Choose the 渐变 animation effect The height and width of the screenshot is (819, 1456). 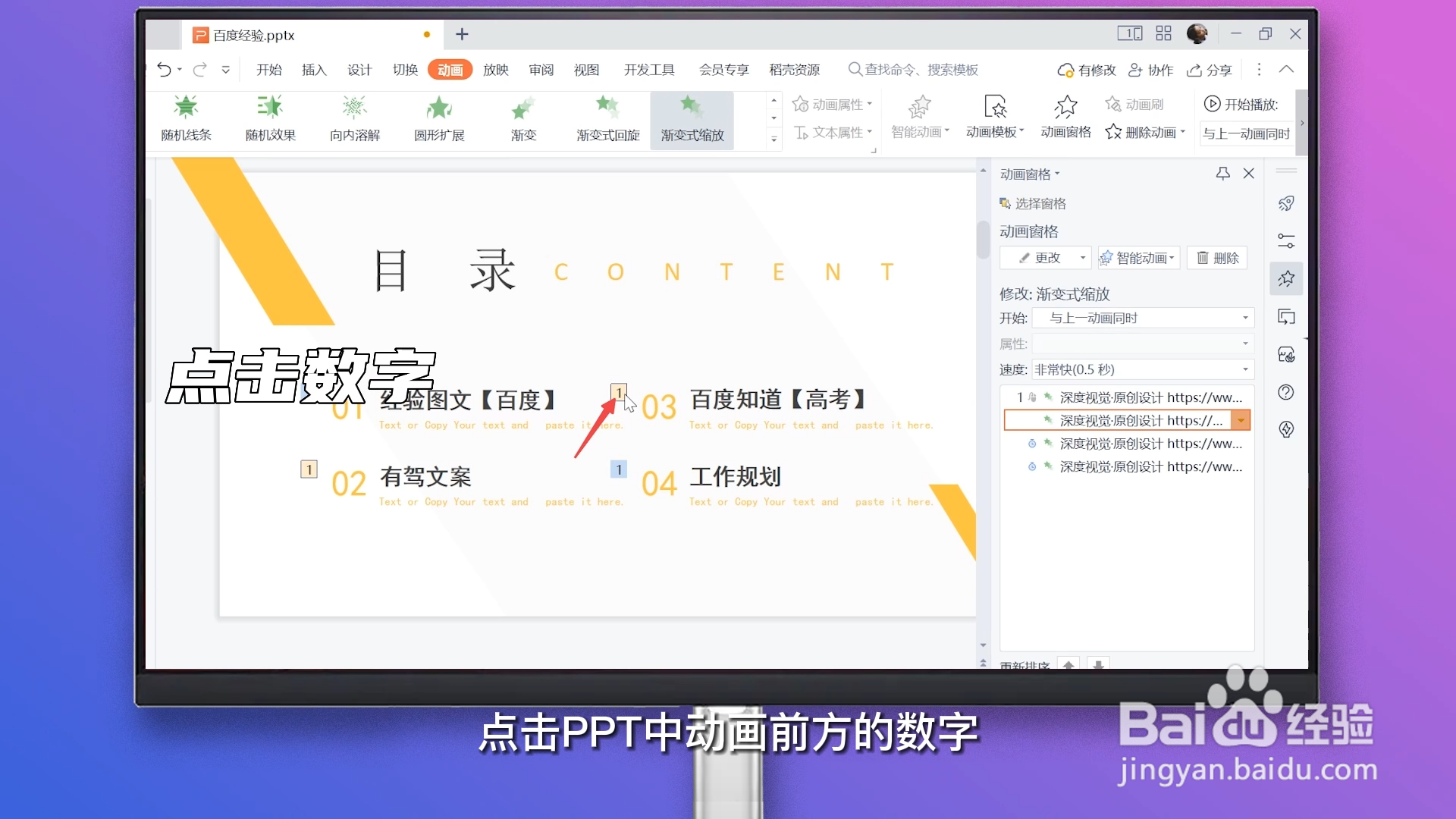(523, 119)
